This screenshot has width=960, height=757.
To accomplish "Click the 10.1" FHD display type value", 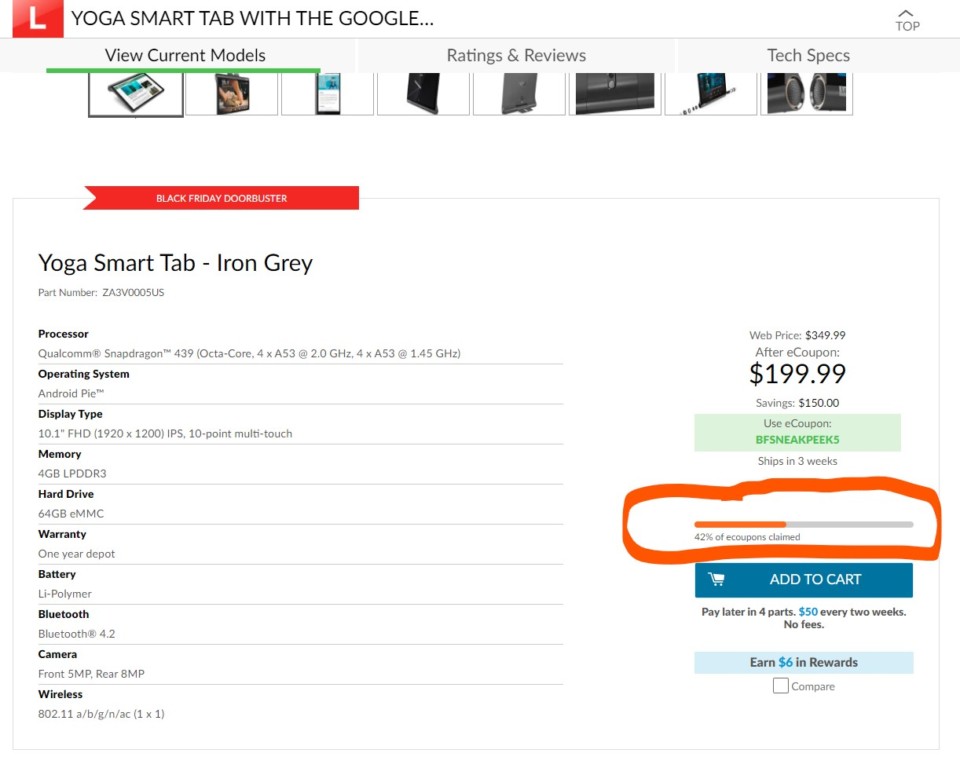I will [x=165, y=434].
